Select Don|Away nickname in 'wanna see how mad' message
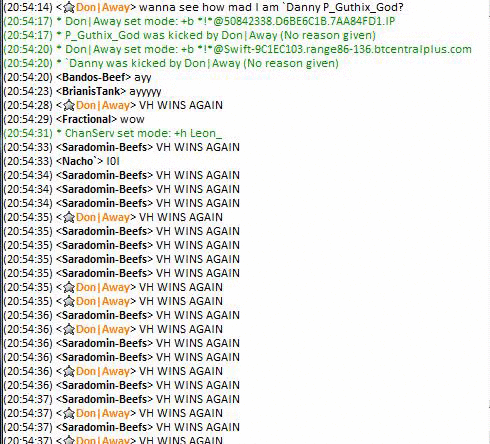 (x=103, y=7)
